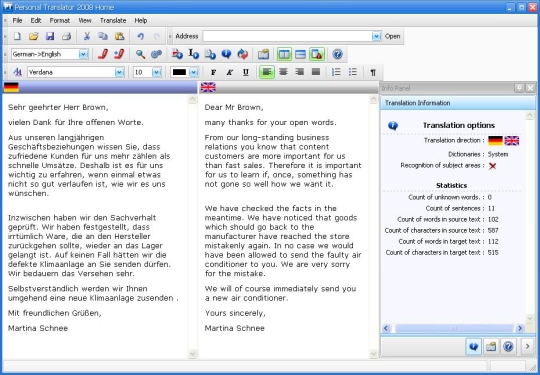
Task: Open a file with the folder icon
Action: pos(33,36)
